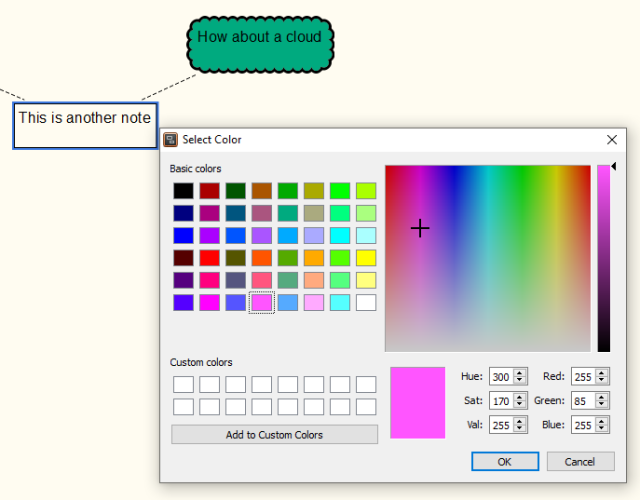Click the vertical brightness slider bar
The image size is (640, 500).
click(x=604, y=258)
